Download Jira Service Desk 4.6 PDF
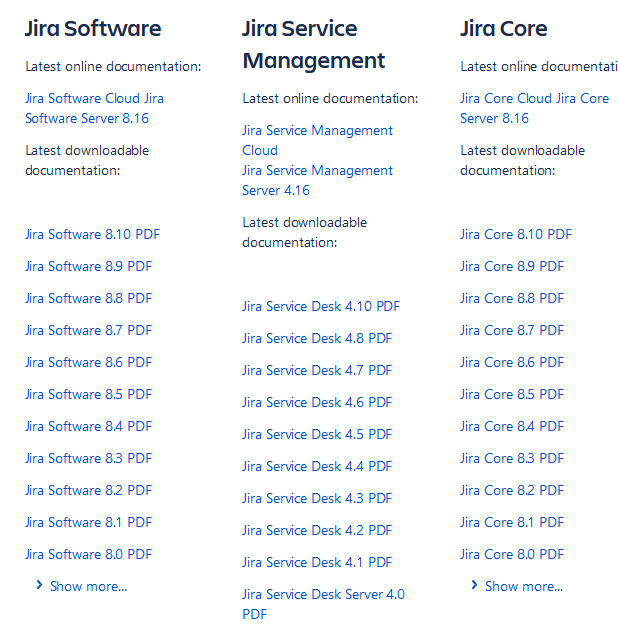This screenshot has width=618, height=625. [317, 403]
